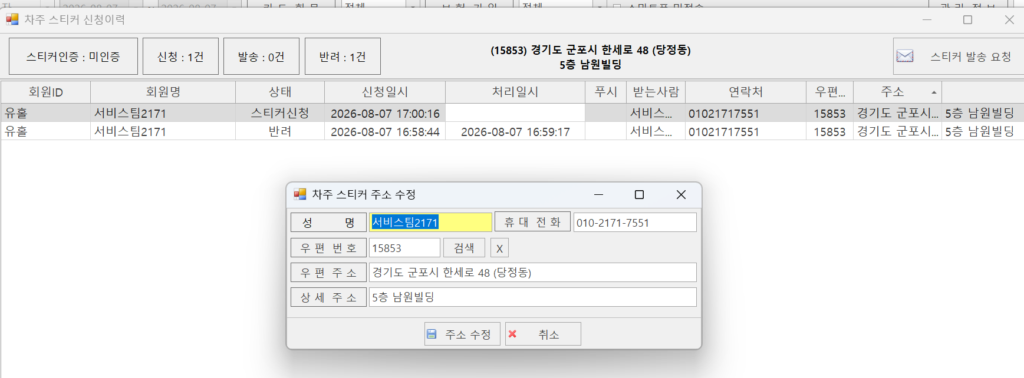Click the 우편번호 field showing 15853

(405, 248)
